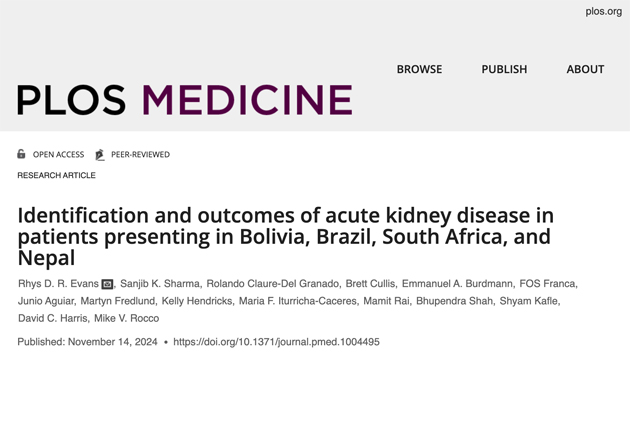Click the envelope icon beside Rhys Evans
The width and height of the screenshot is (630, 425).
coord(107,285)
